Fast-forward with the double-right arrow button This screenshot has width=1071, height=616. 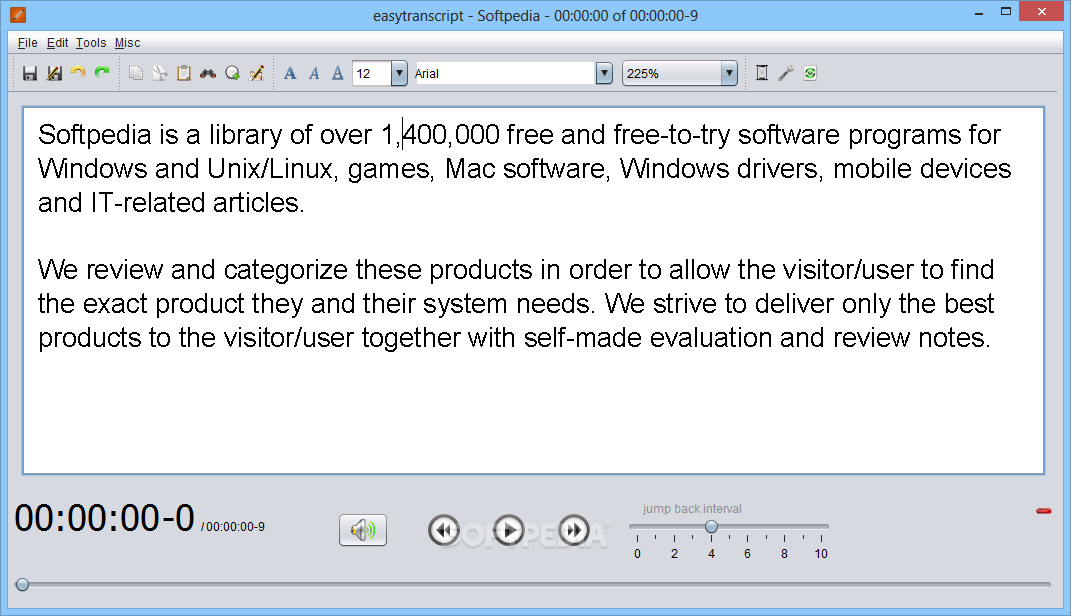tap(574, 530)
